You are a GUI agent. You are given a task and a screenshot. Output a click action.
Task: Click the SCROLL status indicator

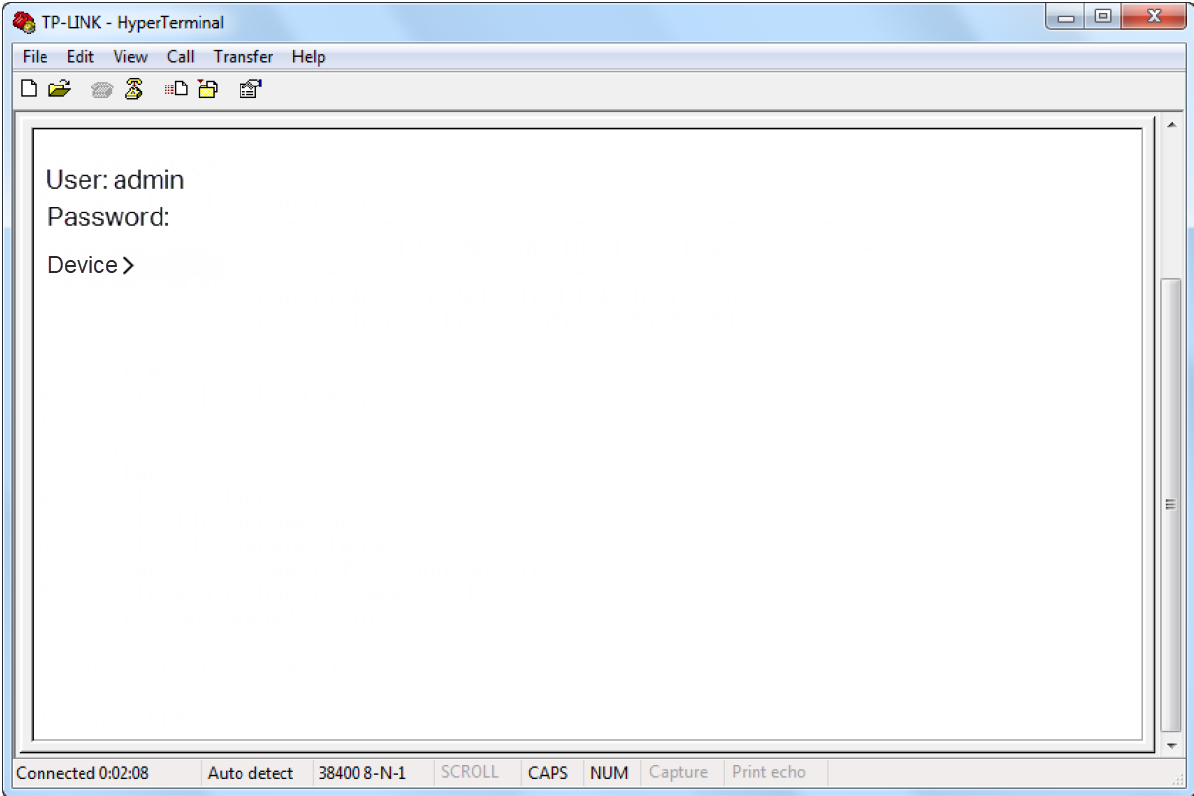point(470,772)
